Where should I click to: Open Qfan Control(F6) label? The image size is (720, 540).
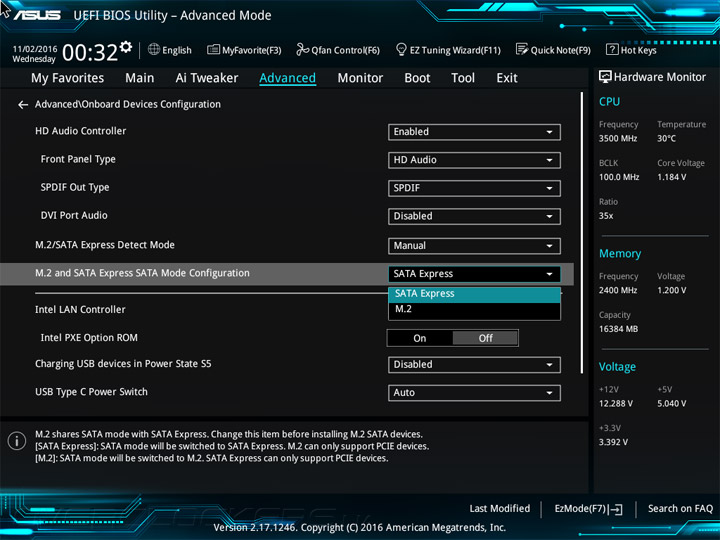[x=345, y=50]
